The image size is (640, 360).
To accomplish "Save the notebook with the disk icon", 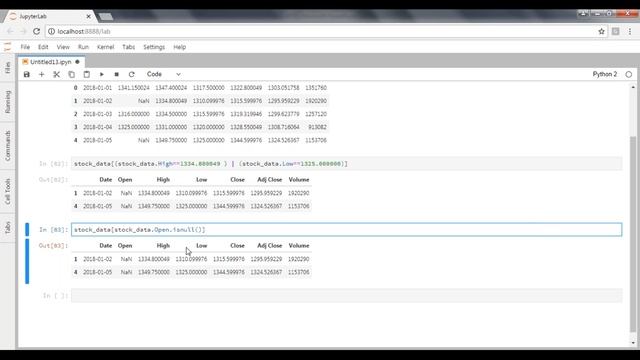I will (27, 74).
